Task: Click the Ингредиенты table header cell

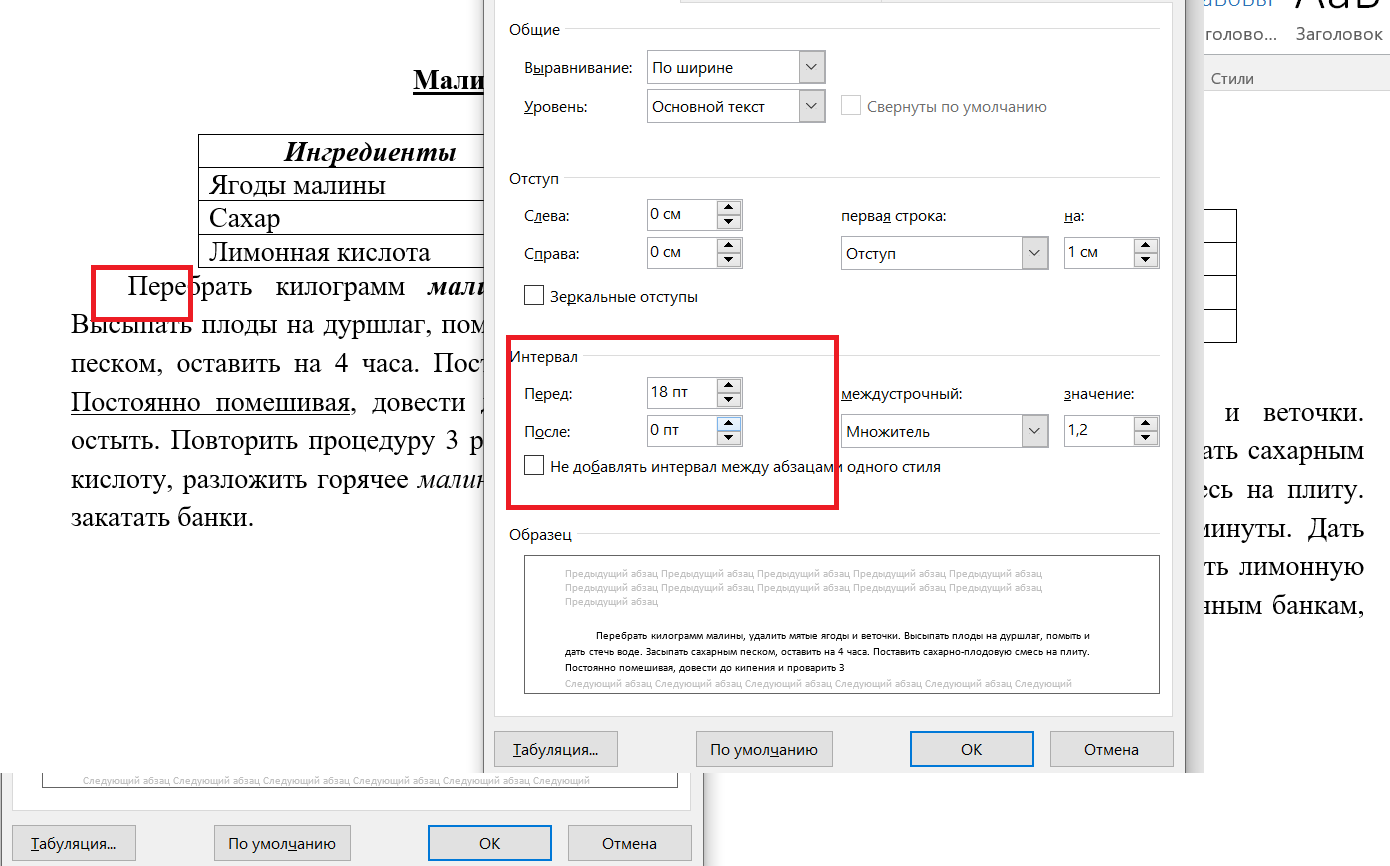Action: tap(341, 151)
